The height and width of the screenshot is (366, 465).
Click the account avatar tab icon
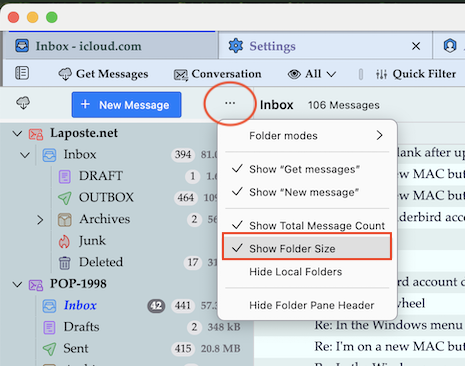point(450,46)
